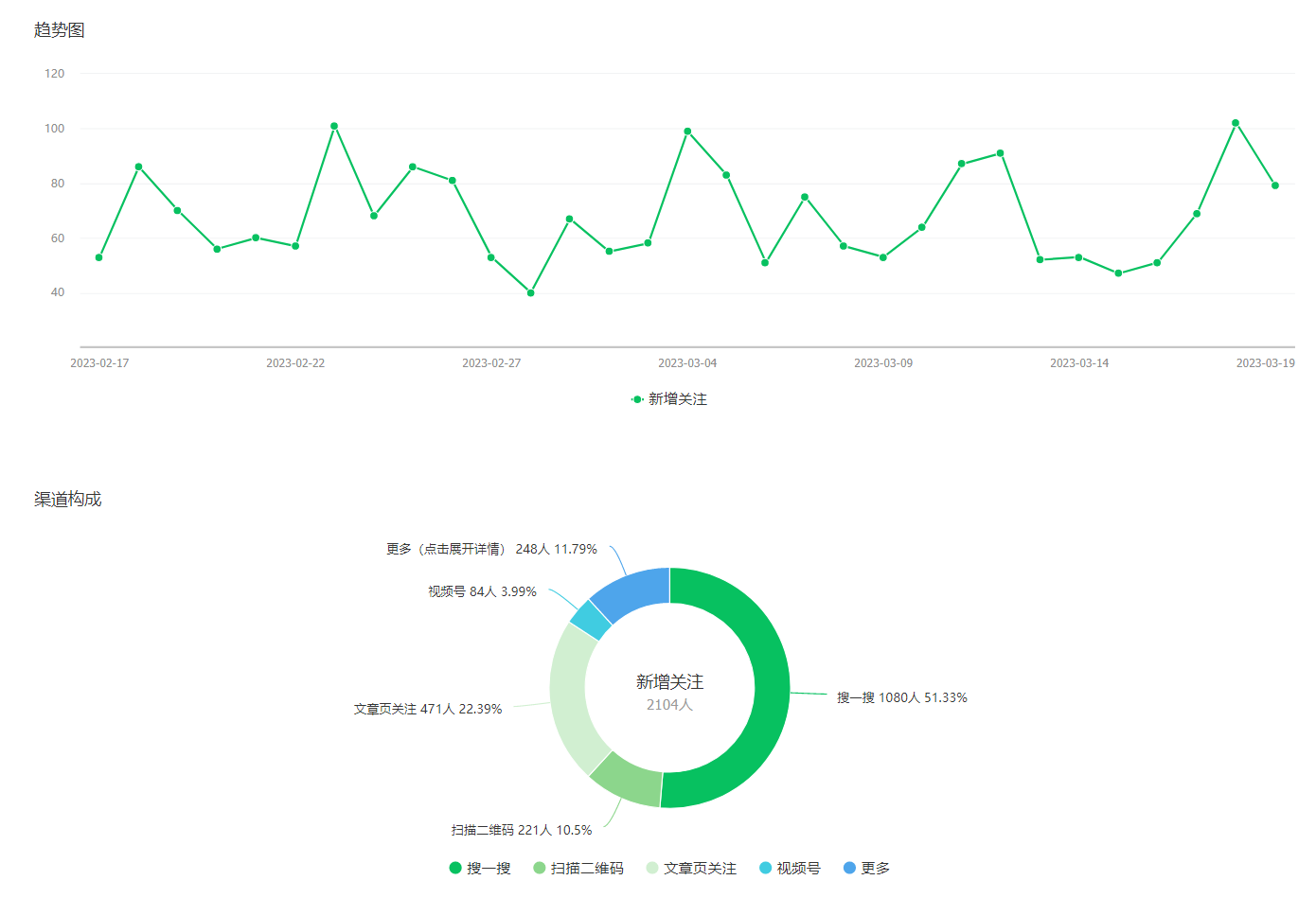
Task: Click the 40 y-axis label
Action: 58,292
